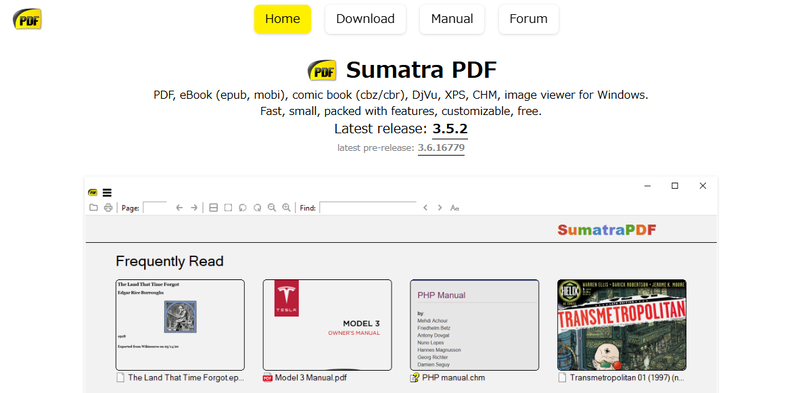This screenshot has width=800, height=393.
Task: Toggle the match case Aa icon
Action: tap(455, 208)
